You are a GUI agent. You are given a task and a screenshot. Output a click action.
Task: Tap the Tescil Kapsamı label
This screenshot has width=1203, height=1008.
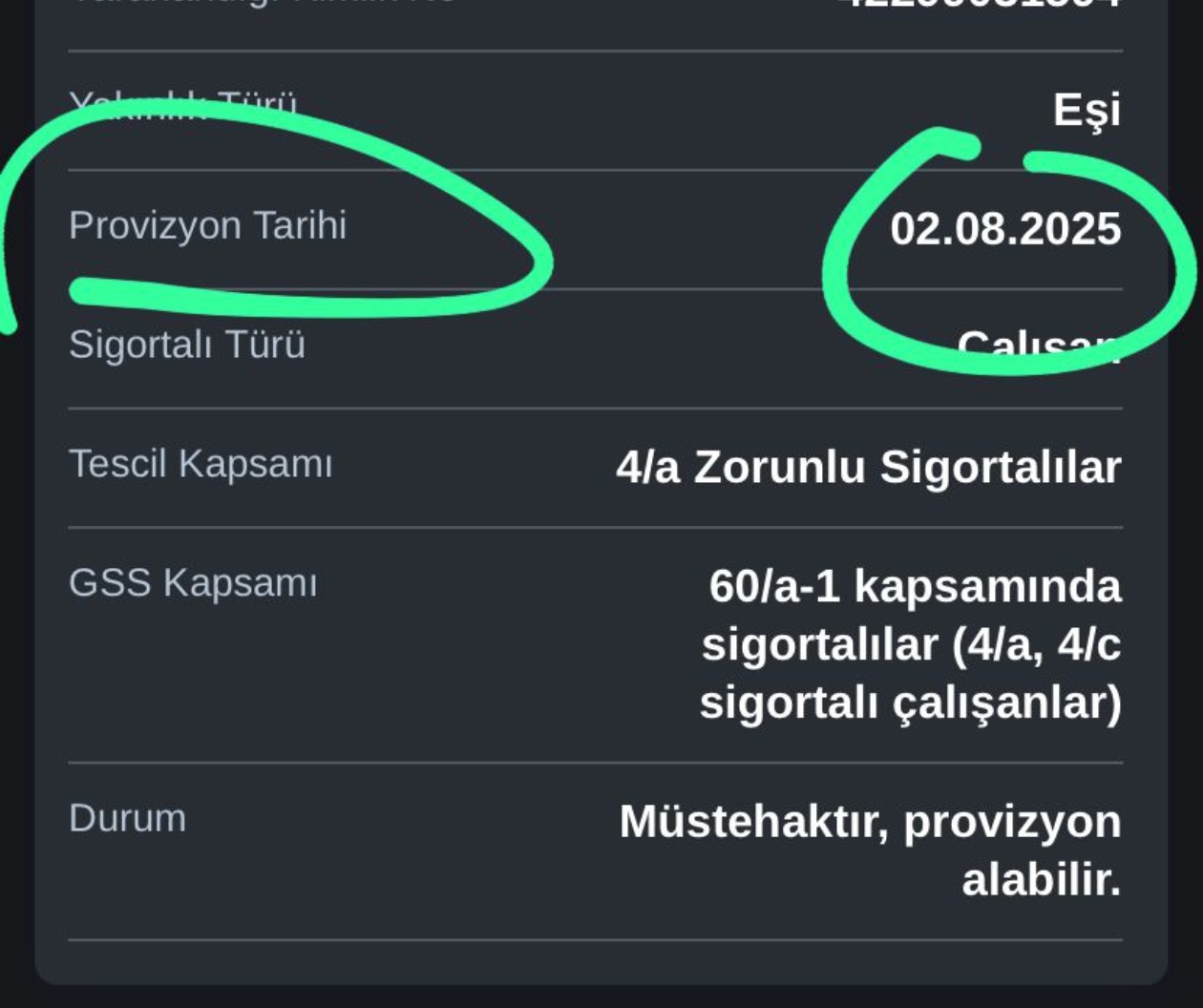(x=200, y=464)
